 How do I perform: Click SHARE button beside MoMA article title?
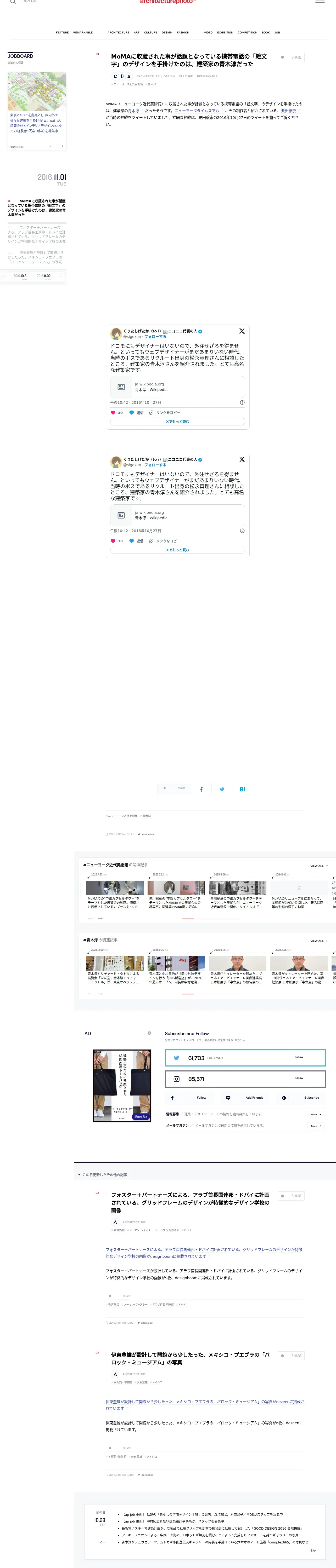pyautogui.click(x=292, y=57)
